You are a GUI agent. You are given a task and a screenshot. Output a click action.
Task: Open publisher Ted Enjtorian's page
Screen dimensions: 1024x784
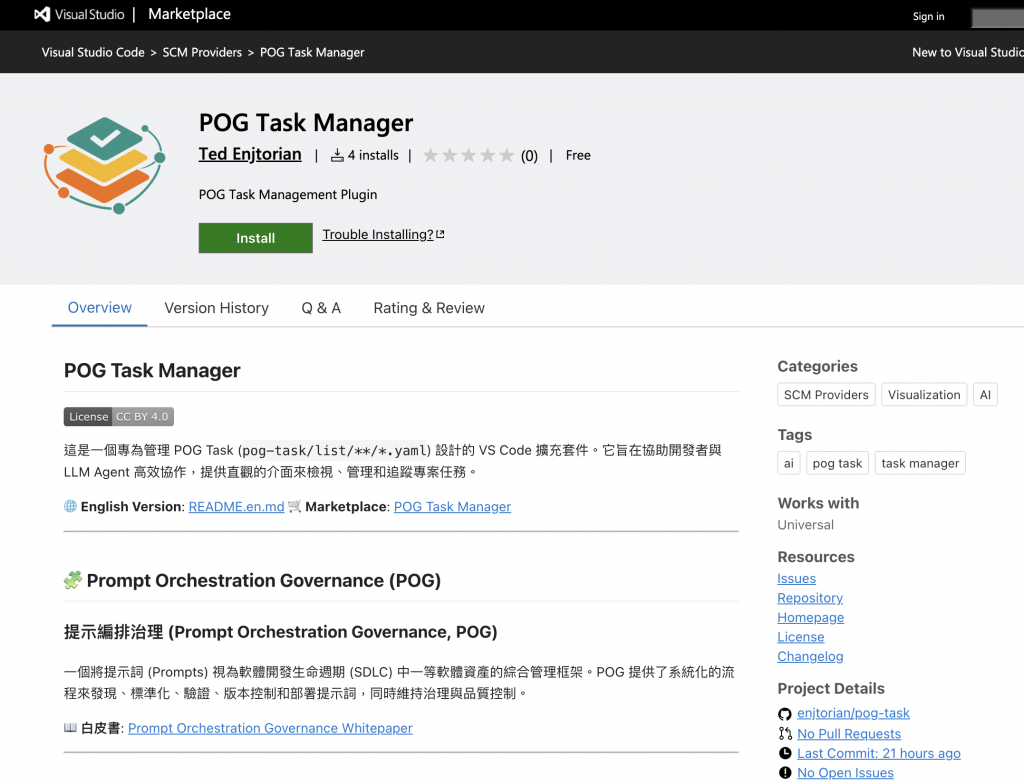click(x=250, y=154)
